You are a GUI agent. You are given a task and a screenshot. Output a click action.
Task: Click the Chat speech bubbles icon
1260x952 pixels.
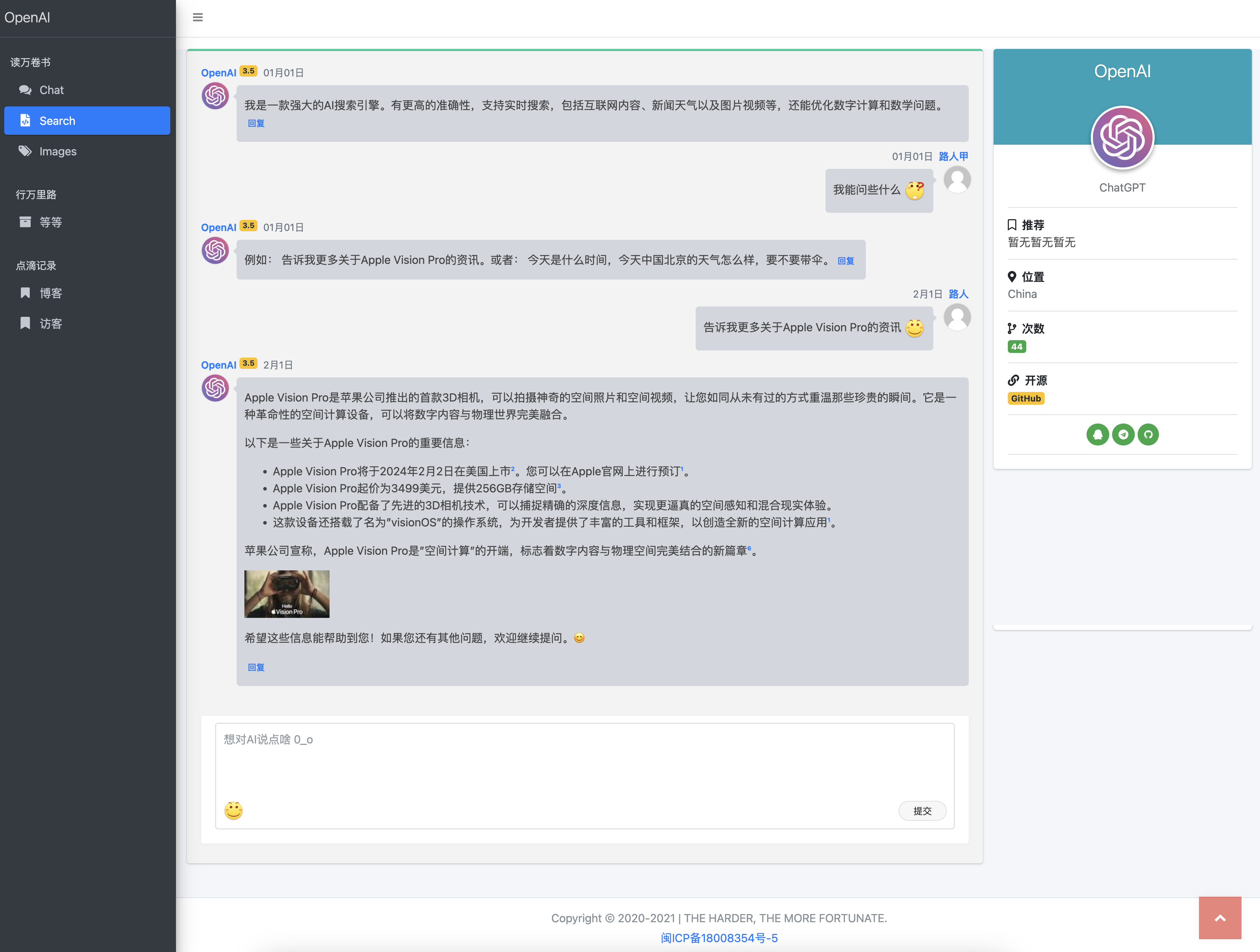[x=25, y=90]
